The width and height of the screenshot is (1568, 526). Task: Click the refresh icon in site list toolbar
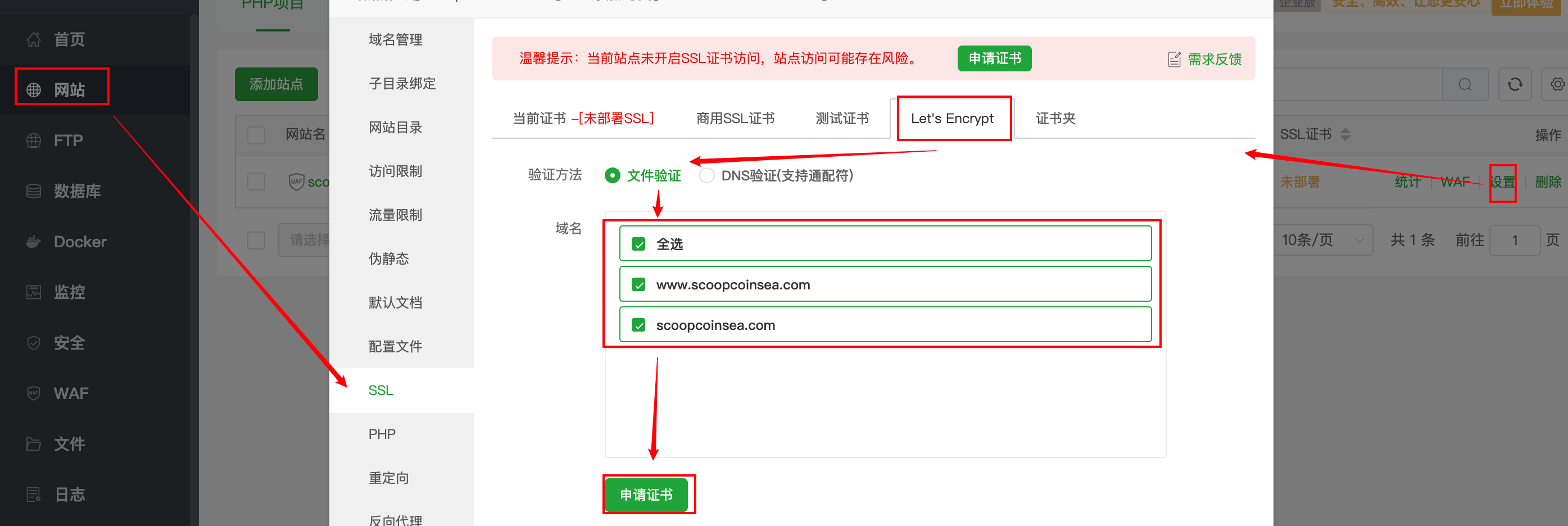pos(1515,84)
